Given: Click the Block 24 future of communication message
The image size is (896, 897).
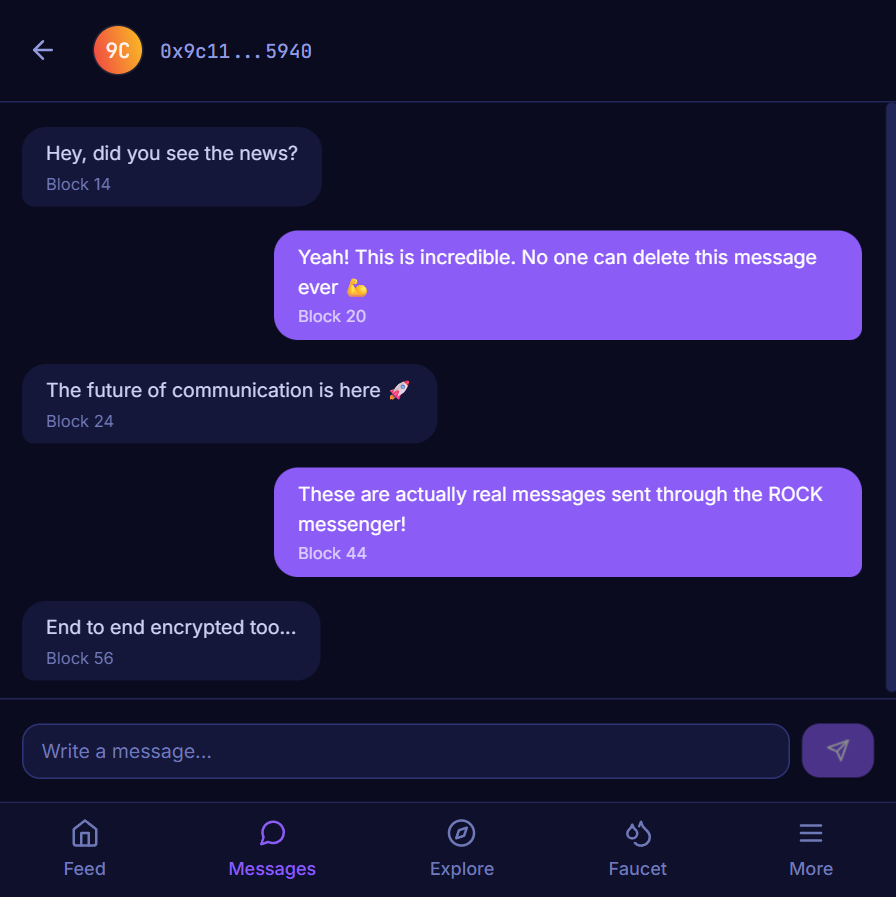Looking at the screenshot, I should click(x=229, y=403).
